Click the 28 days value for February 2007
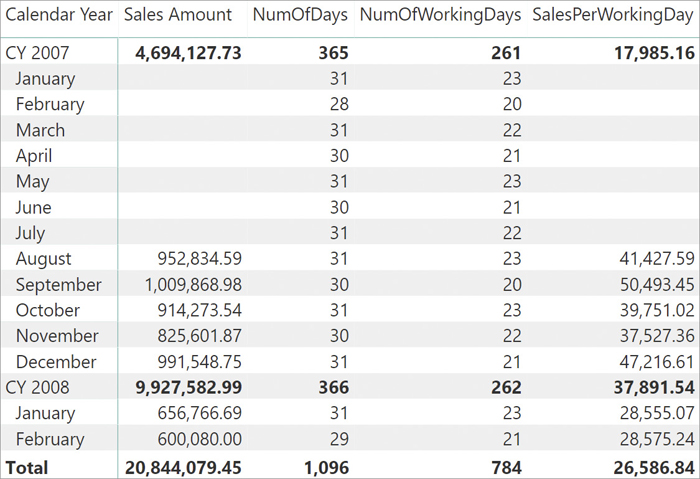Screen dimensions: 700x479 pos(339,104)
